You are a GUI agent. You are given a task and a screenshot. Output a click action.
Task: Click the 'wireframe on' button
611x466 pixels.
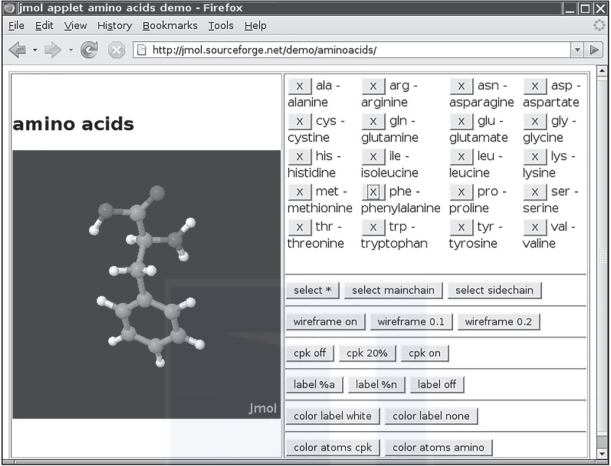click(x=325, y=322)
